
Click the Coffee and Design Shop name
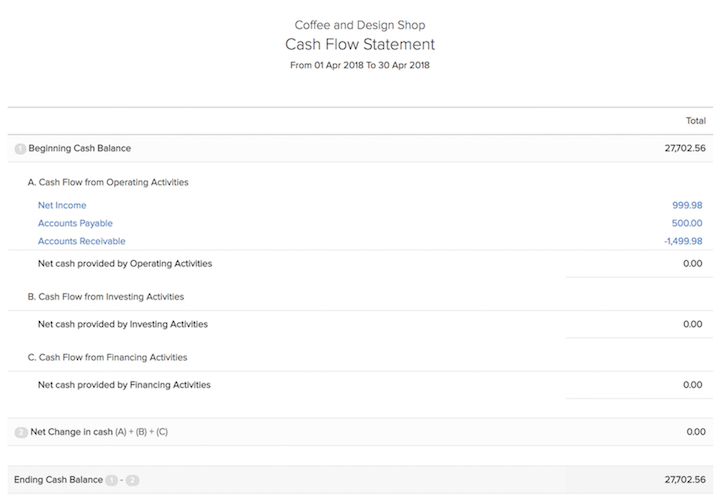pos(360,24)
